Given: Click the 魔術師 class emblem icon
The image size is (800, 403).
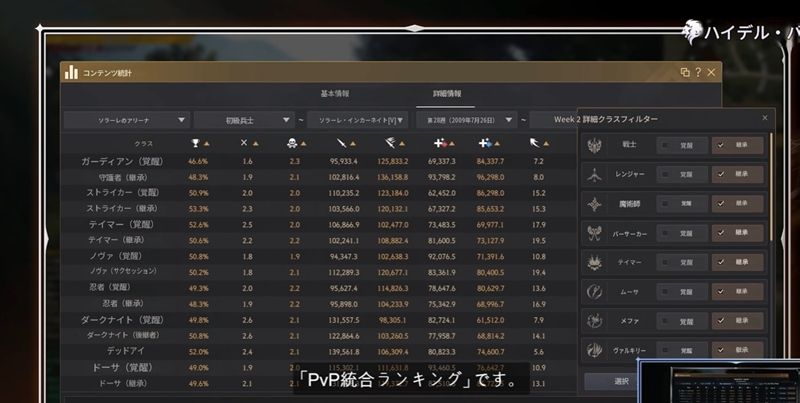Looking at the screenshot, I should tap(594, 204).
